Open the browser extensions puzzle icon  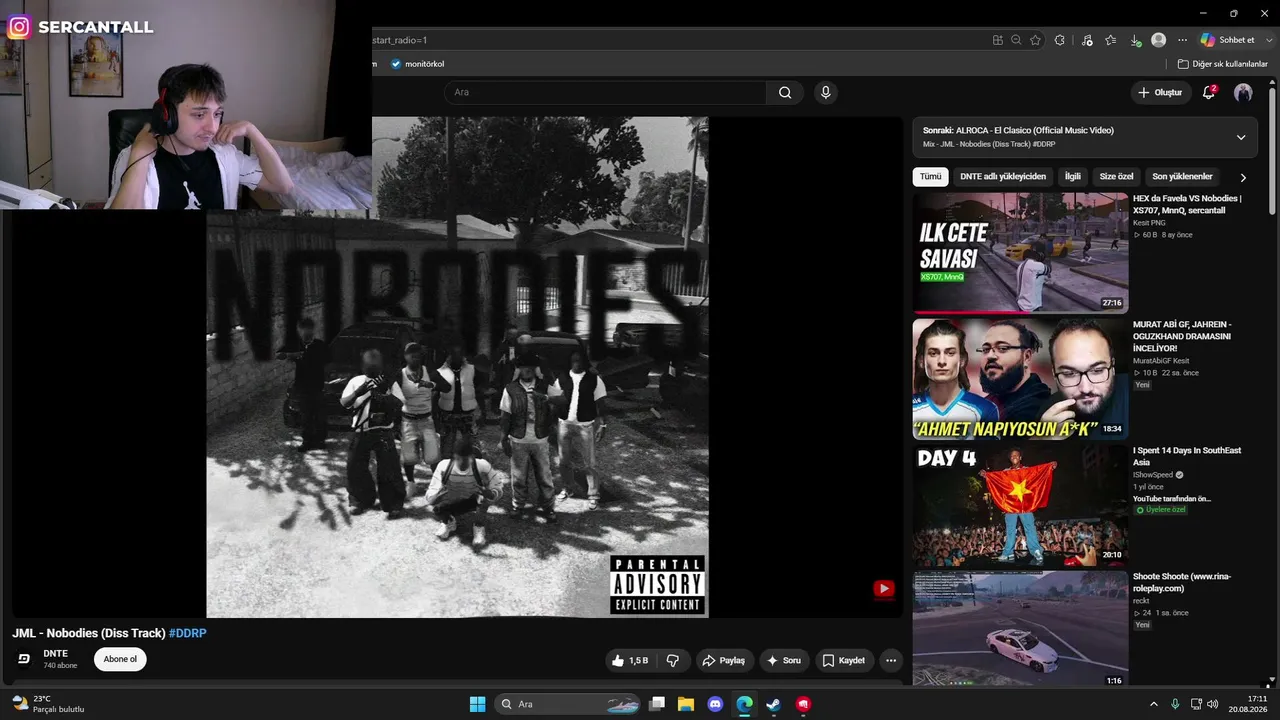1060,40
